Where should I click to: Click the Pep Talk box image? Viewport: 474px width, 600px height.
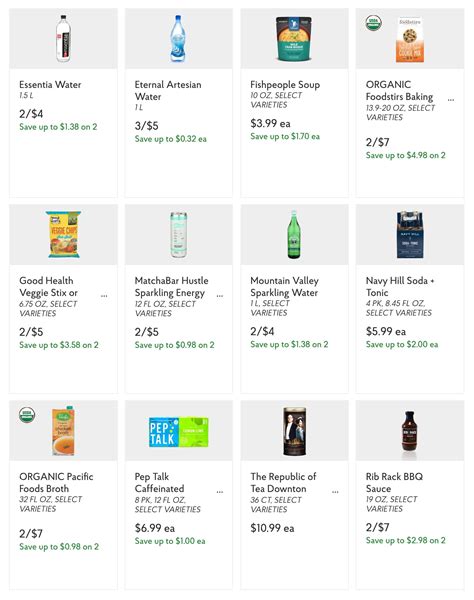[179, 432]
